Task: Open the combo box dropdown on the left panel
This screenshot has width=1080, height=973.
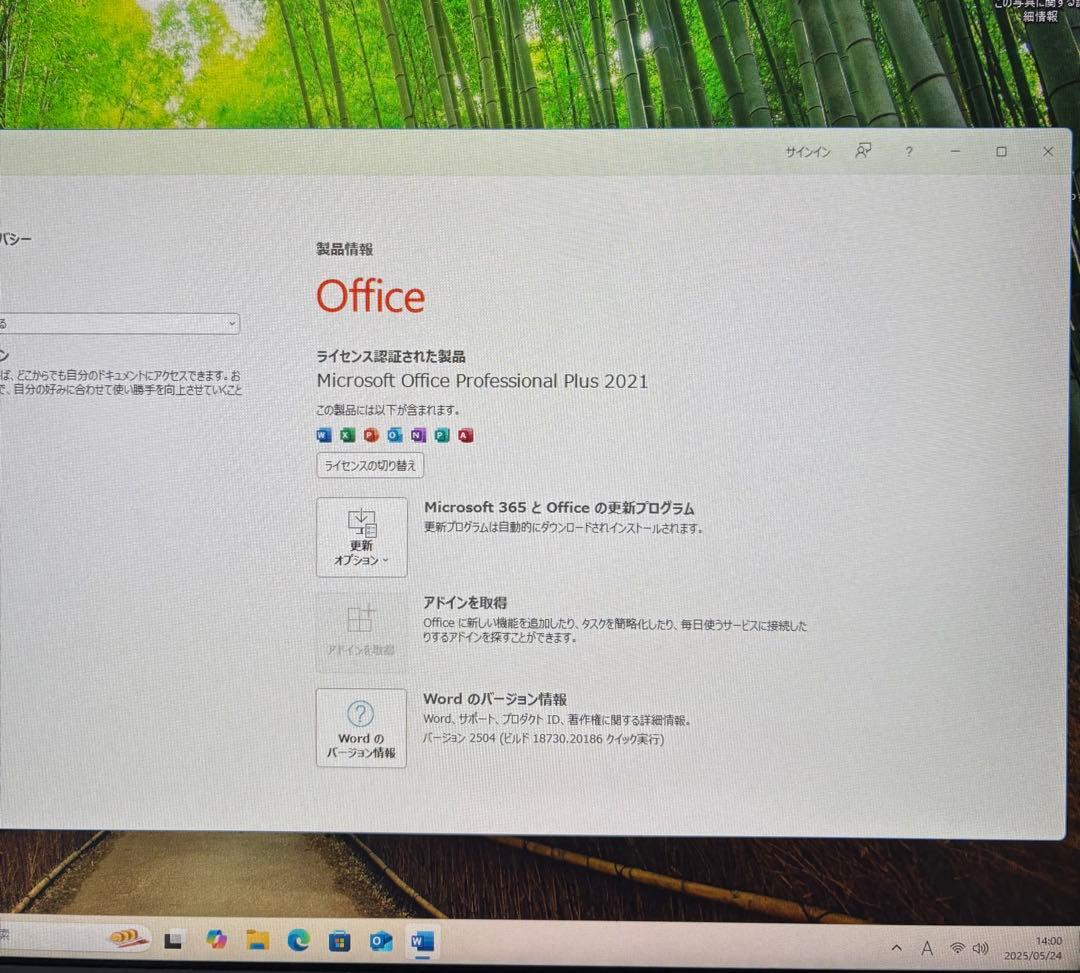Action: coord(232,323)
